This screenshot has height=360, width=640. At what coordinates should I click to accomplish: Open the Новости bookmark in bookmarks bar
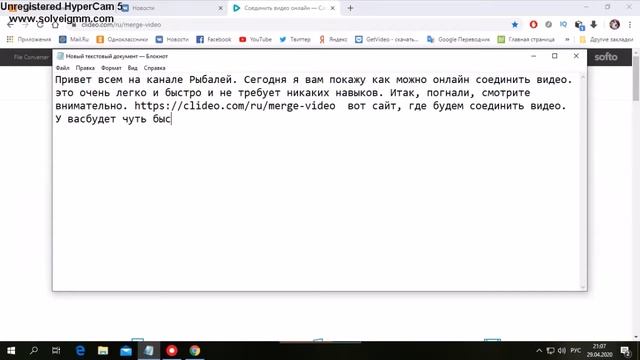(x=172, y=39)
